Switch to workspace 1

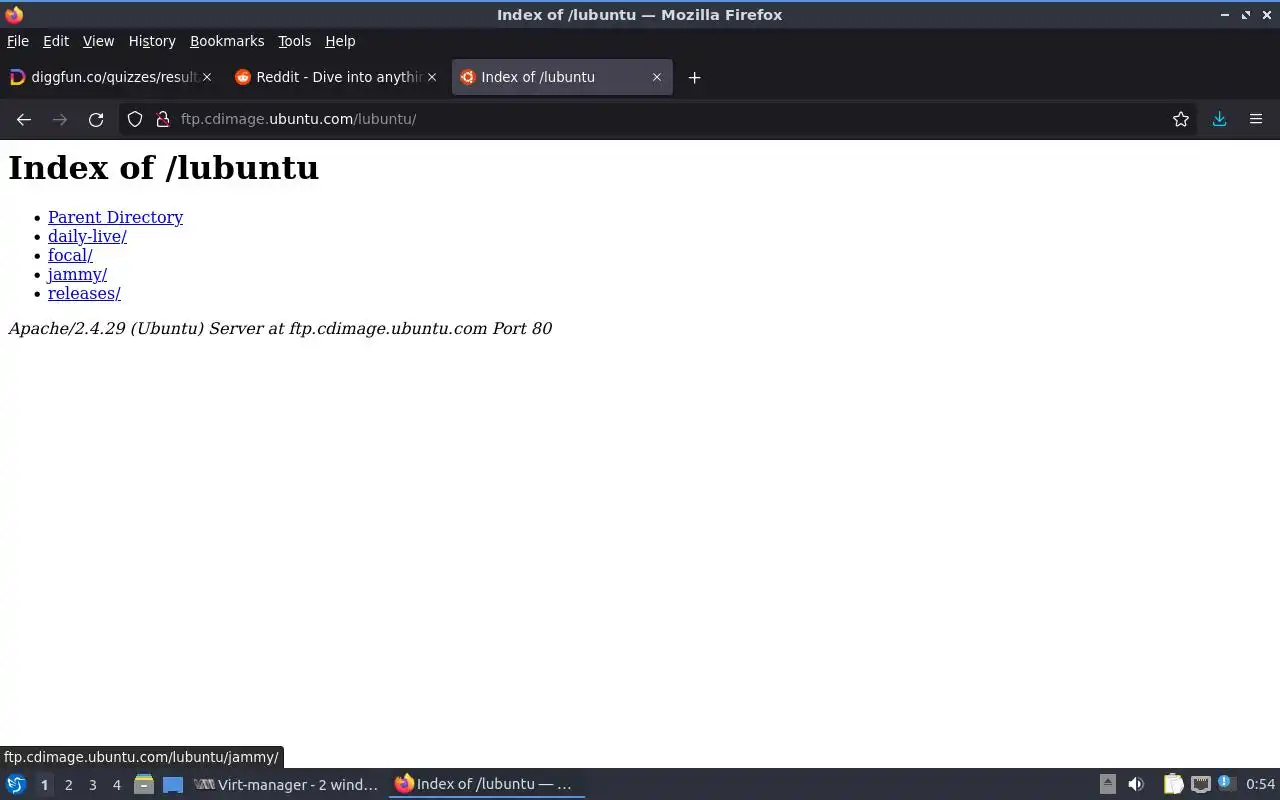click(44, 785)
